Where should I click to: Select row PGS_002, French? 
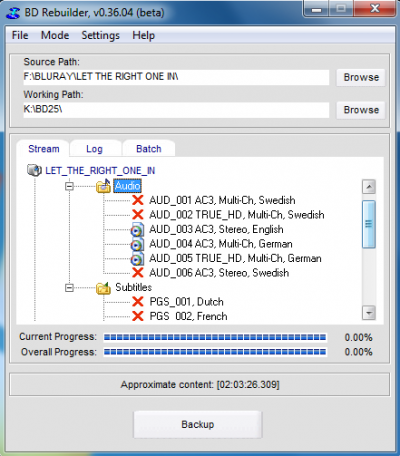coord(188,316)
